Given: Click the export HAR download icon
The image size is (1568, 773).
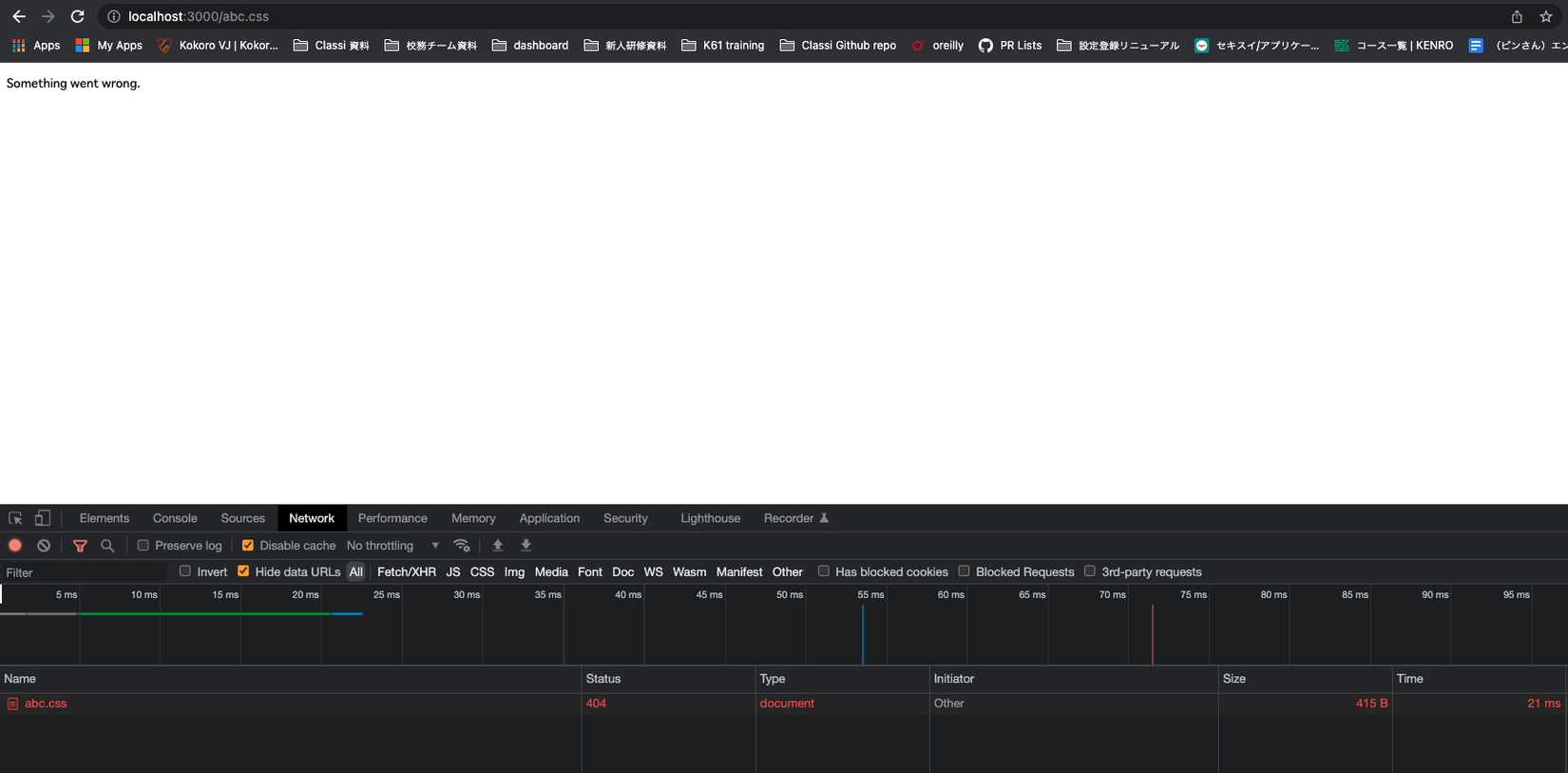Looking at the screenshot, I should 526,546.
